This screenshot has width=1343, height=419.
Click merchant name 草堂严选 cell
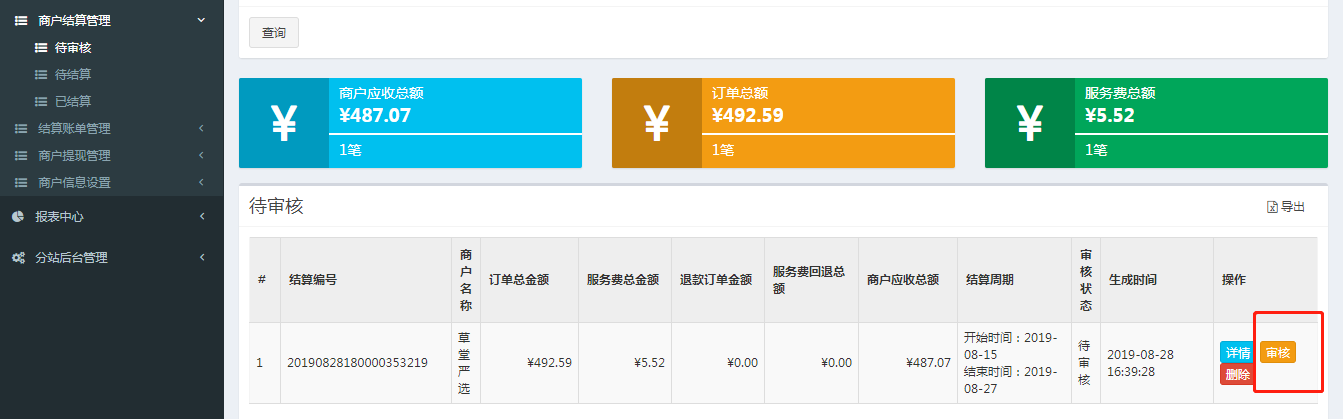click(464, 363)
